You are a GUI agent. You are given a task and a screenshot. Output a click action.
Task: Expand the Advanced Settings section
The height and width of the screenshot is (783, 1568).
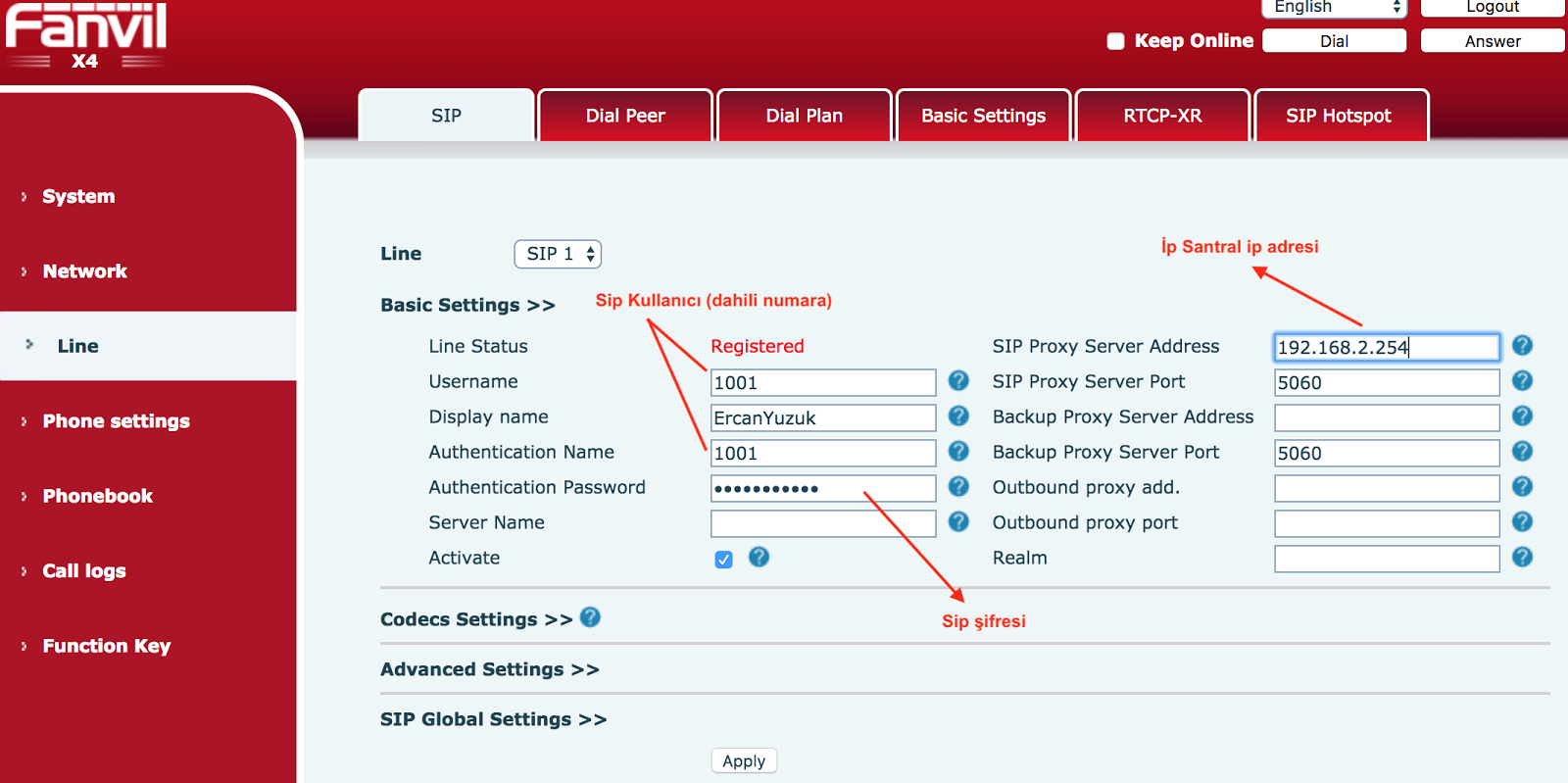click(490, 669)
